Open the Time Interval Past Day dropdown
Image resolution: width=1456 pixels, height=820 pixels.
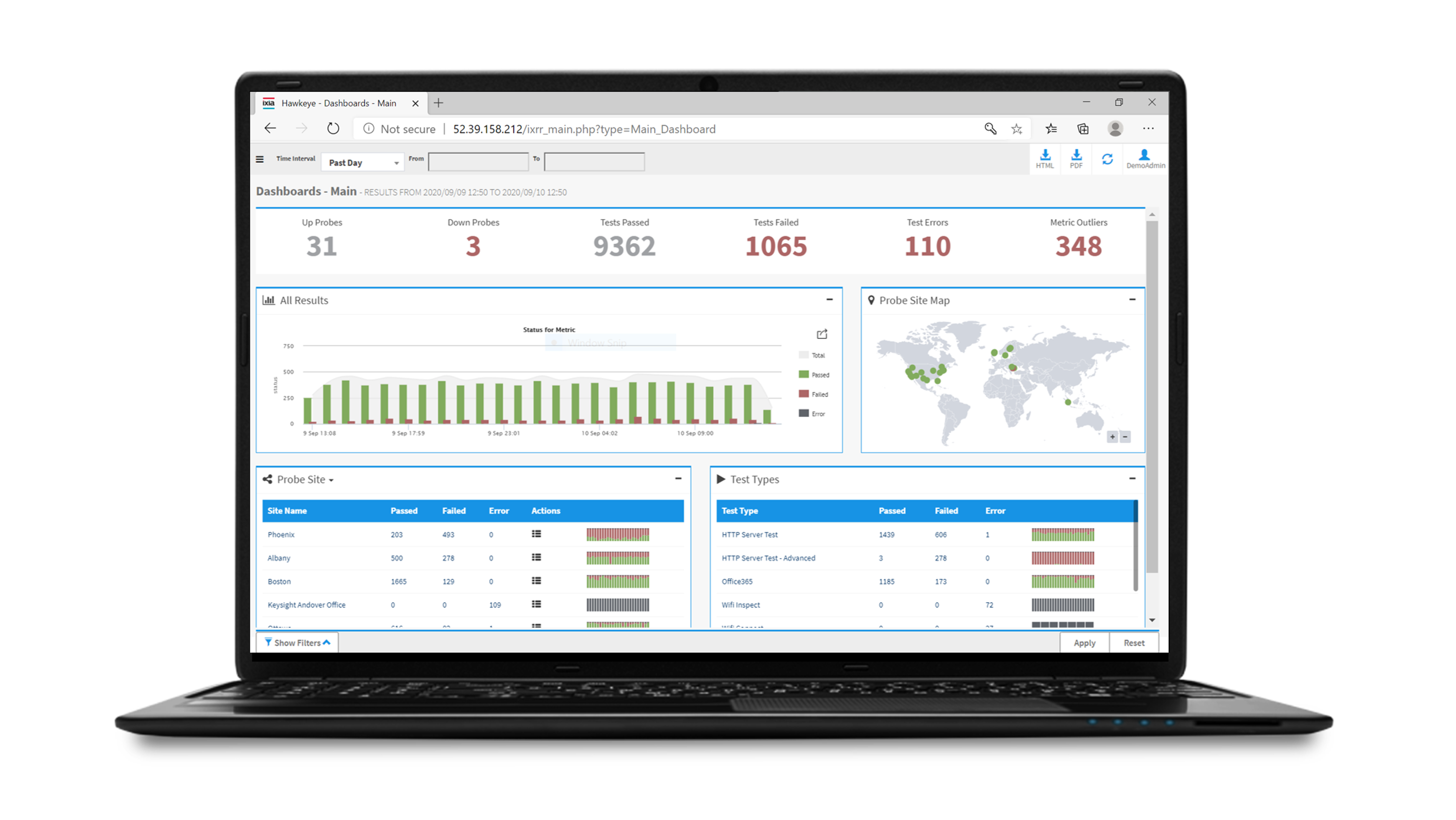click(362, 163)
